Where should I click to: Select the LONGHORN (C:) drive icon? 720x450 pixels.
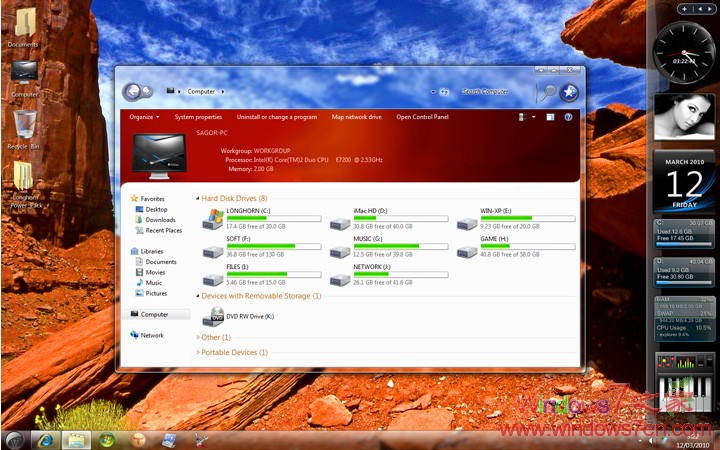tap(213, 219)
